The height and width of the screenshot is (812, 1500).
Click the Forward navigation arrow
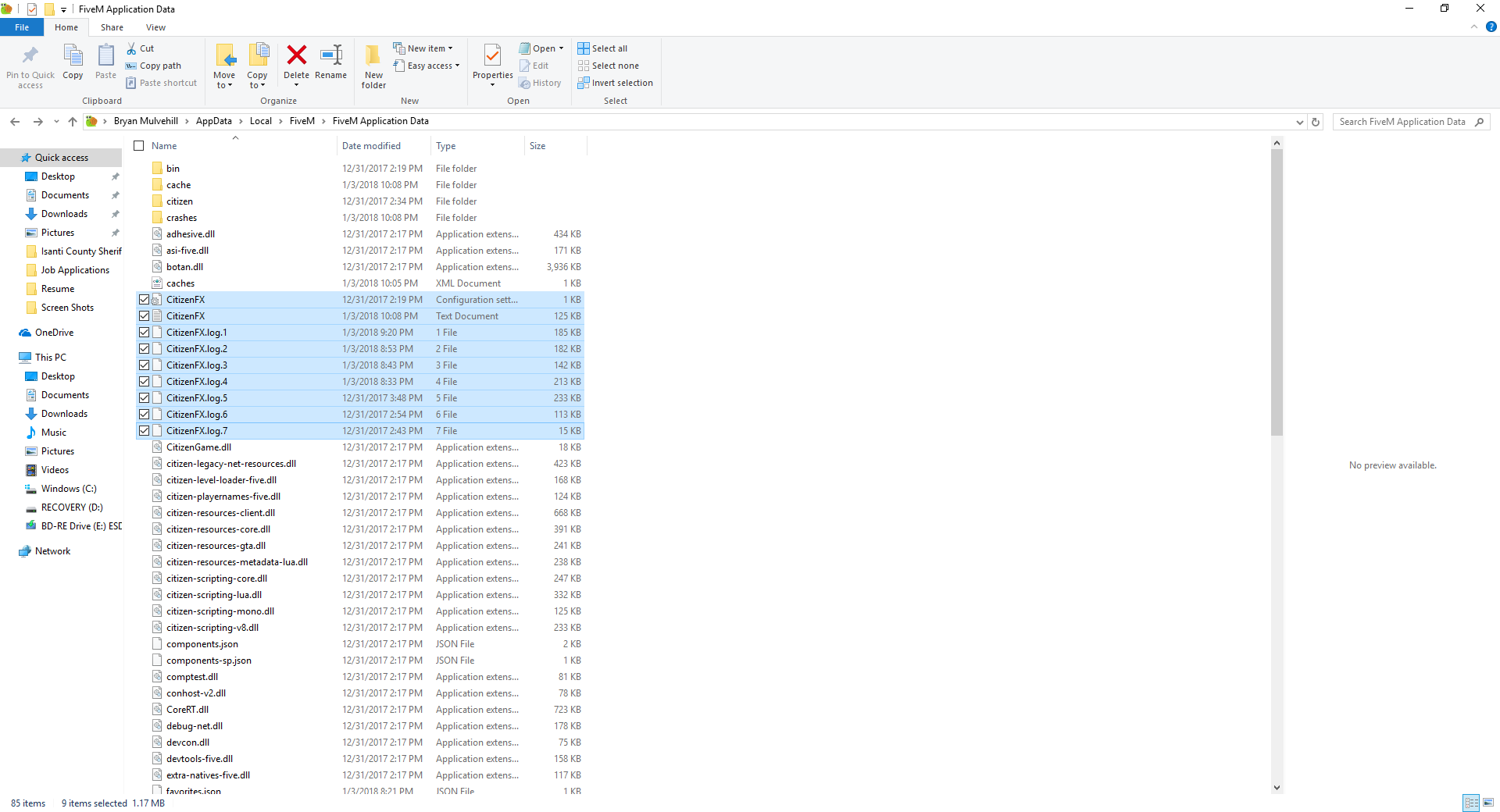point(37,121)
